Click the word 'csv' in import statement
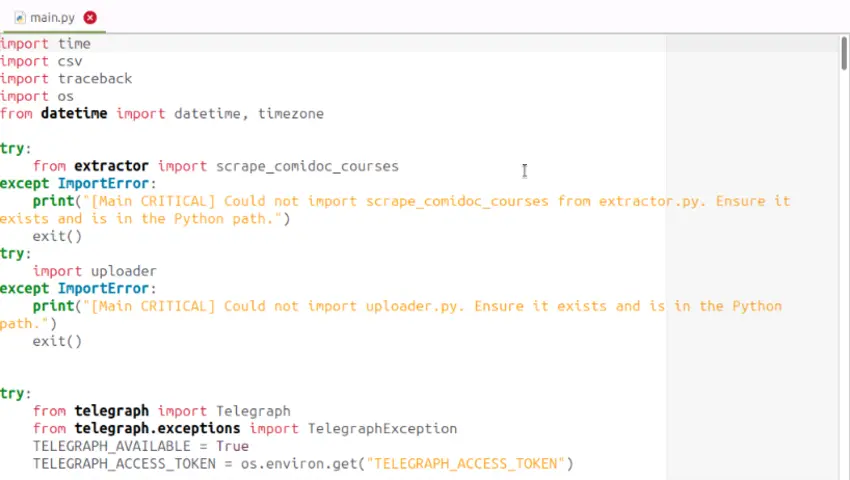This screenshot has width=850, height=480. [70, 61]
